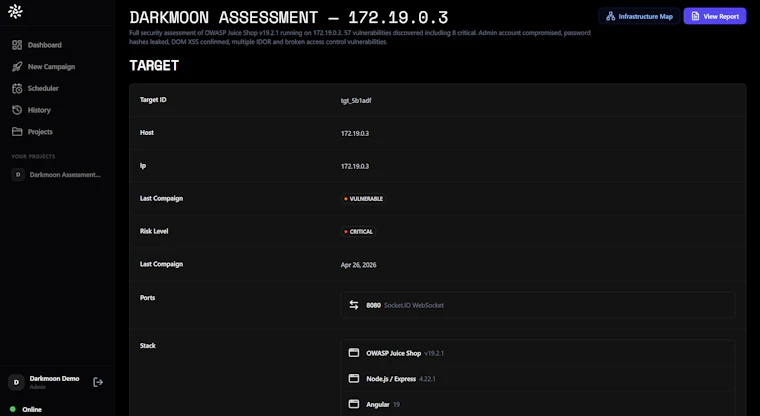
Task: Click the port 8080 arrows icon
Action: (354, 305)
